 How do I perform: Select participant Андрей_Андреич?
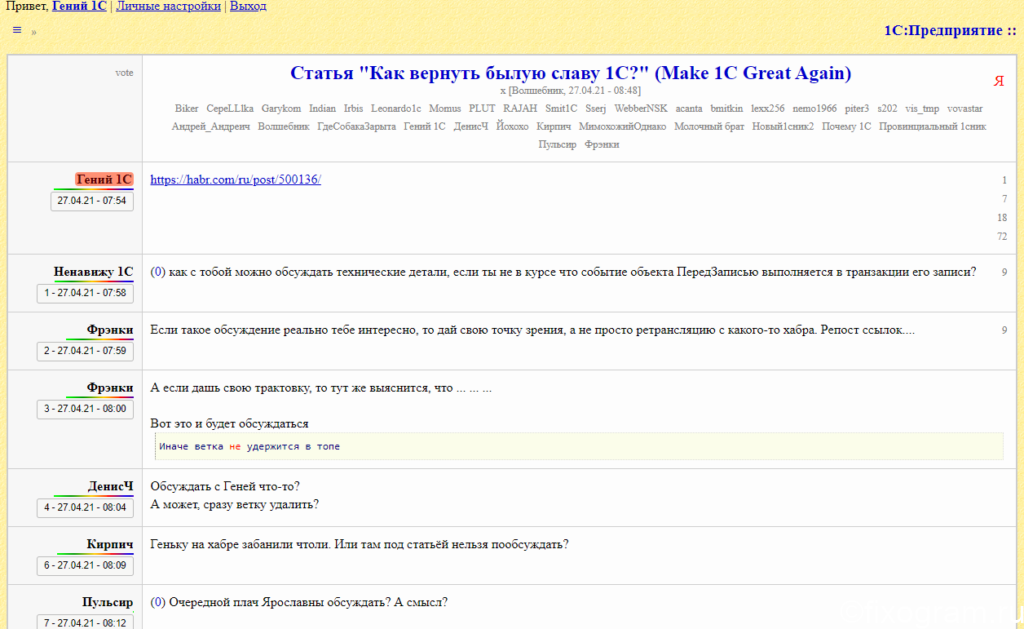click(210, 127)
